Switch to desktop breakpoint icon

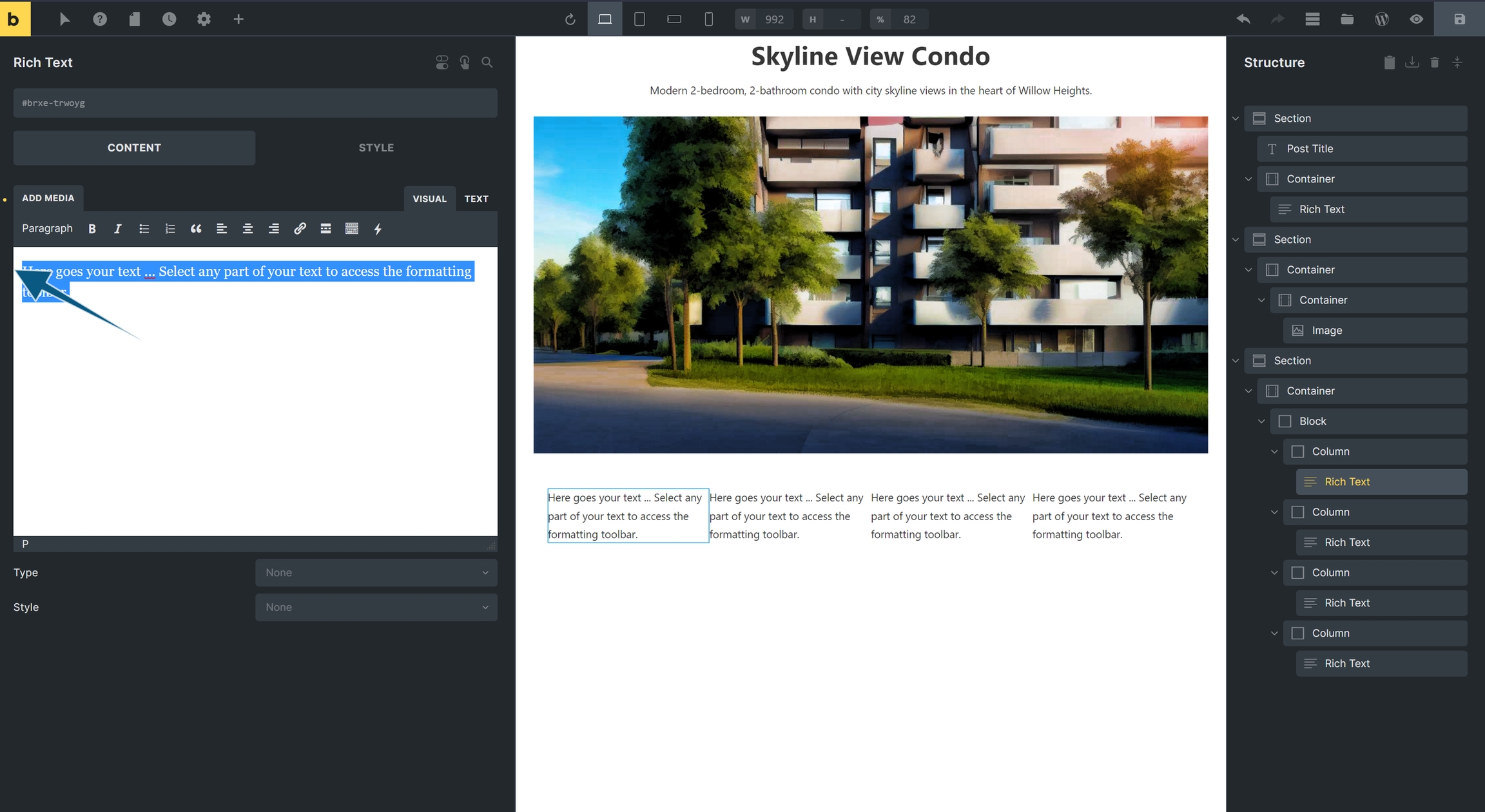click(x=605, y=19)
